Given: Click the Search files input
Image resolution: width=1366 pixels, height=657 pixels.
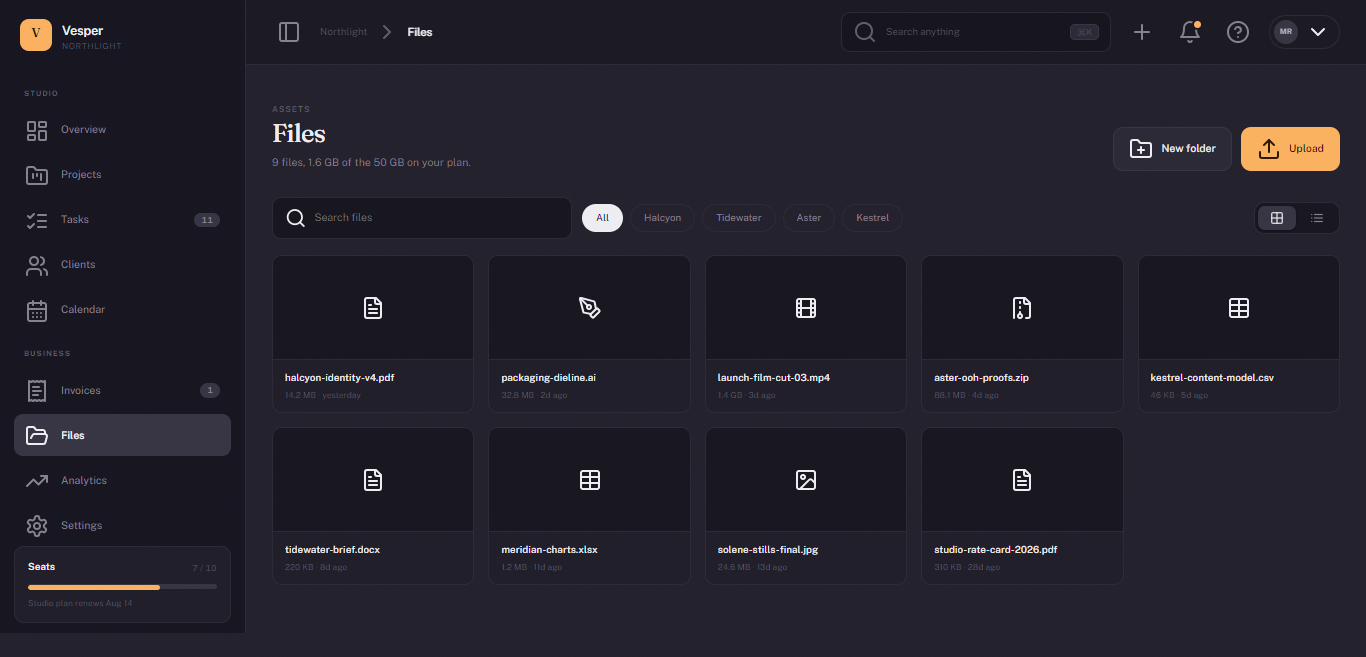Looking at the screenshot, I should [x=422, y=218].
